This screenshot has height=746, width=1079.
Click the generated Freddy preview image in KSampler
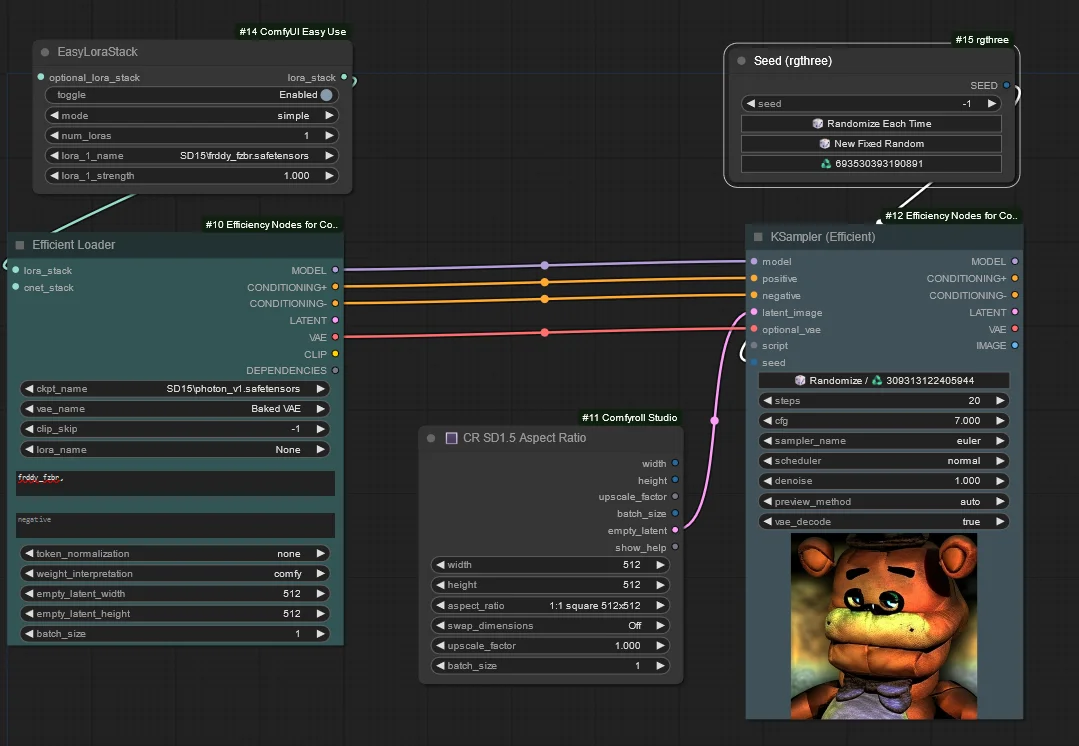(x=884, y=626)
